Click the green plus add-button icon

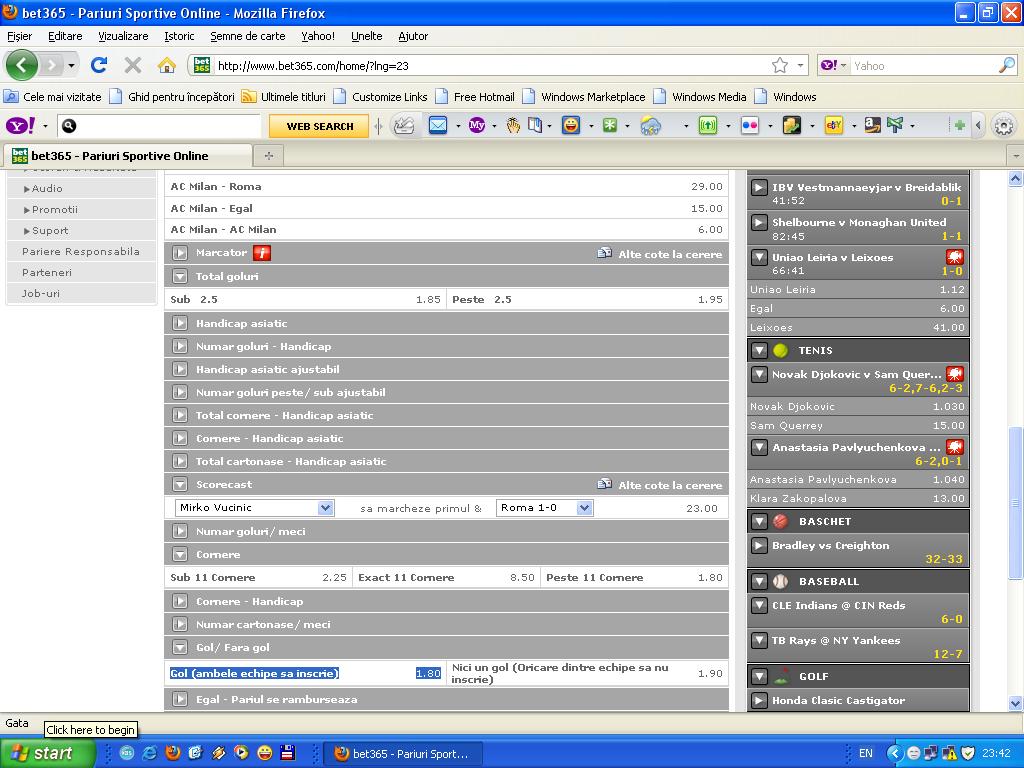[x=959, y=125]
